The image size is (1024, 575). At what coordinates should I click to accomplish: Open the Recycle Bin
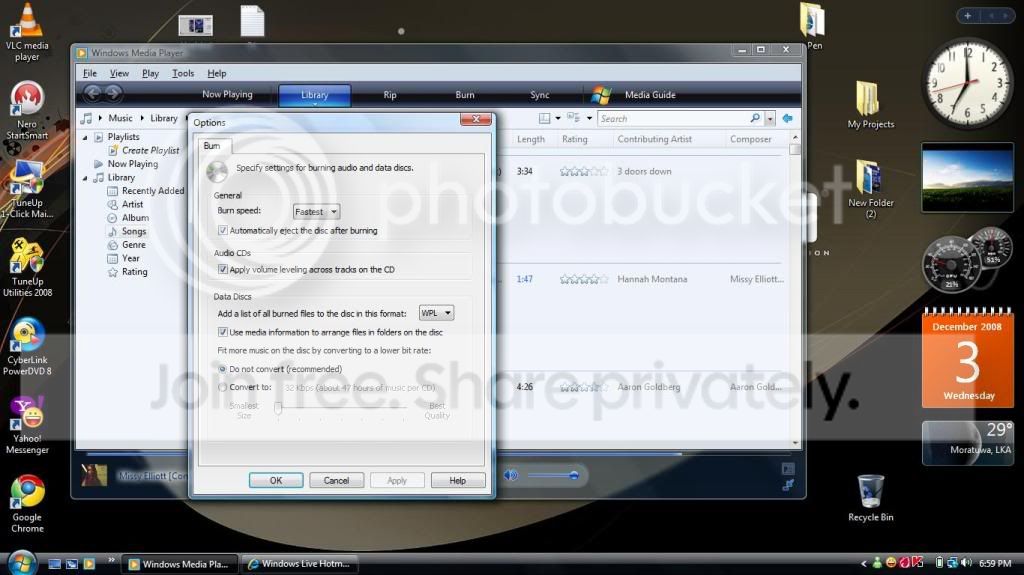click(871, 498)
